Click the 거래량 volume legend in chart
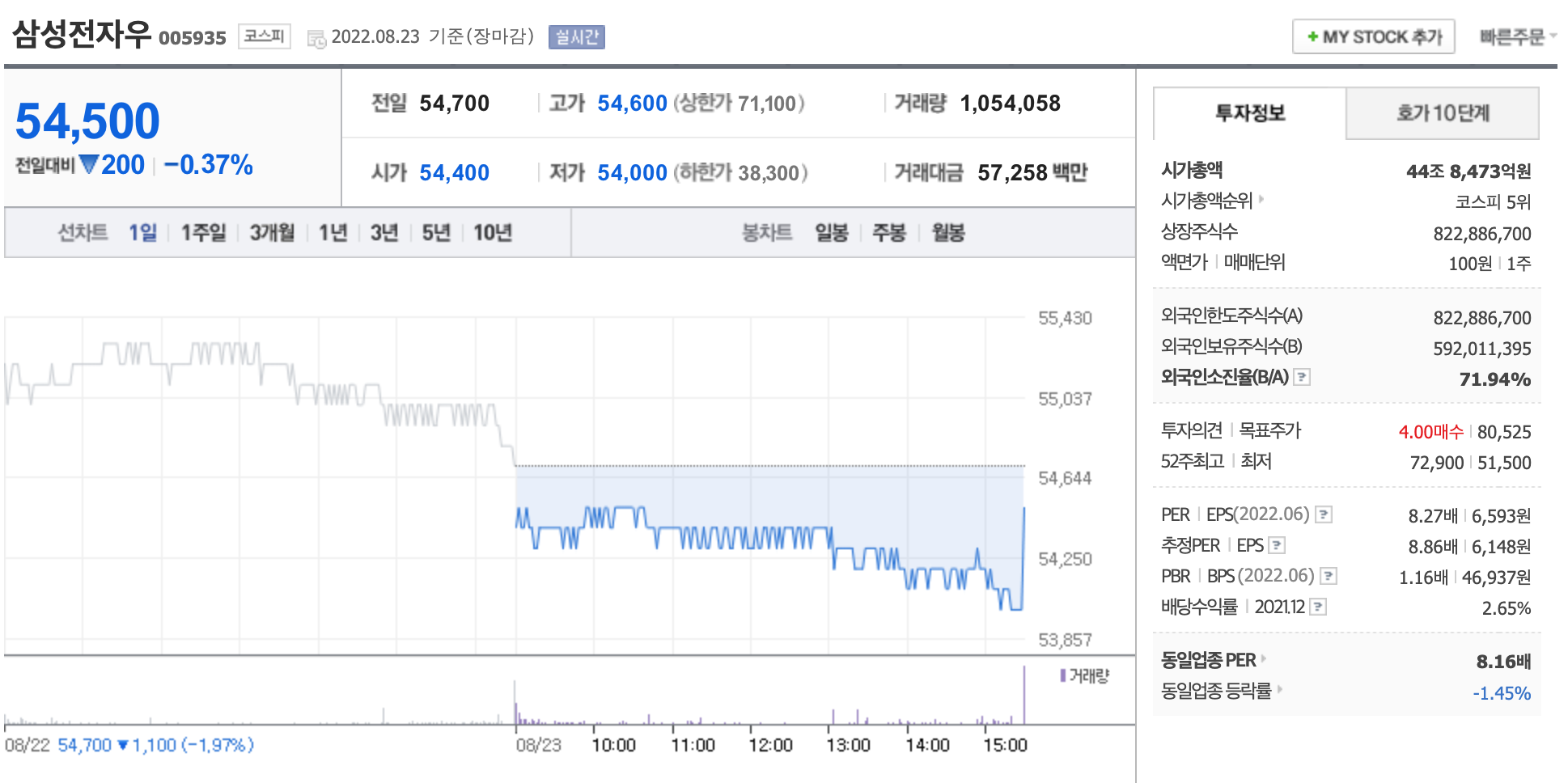 coord(1085,675)
